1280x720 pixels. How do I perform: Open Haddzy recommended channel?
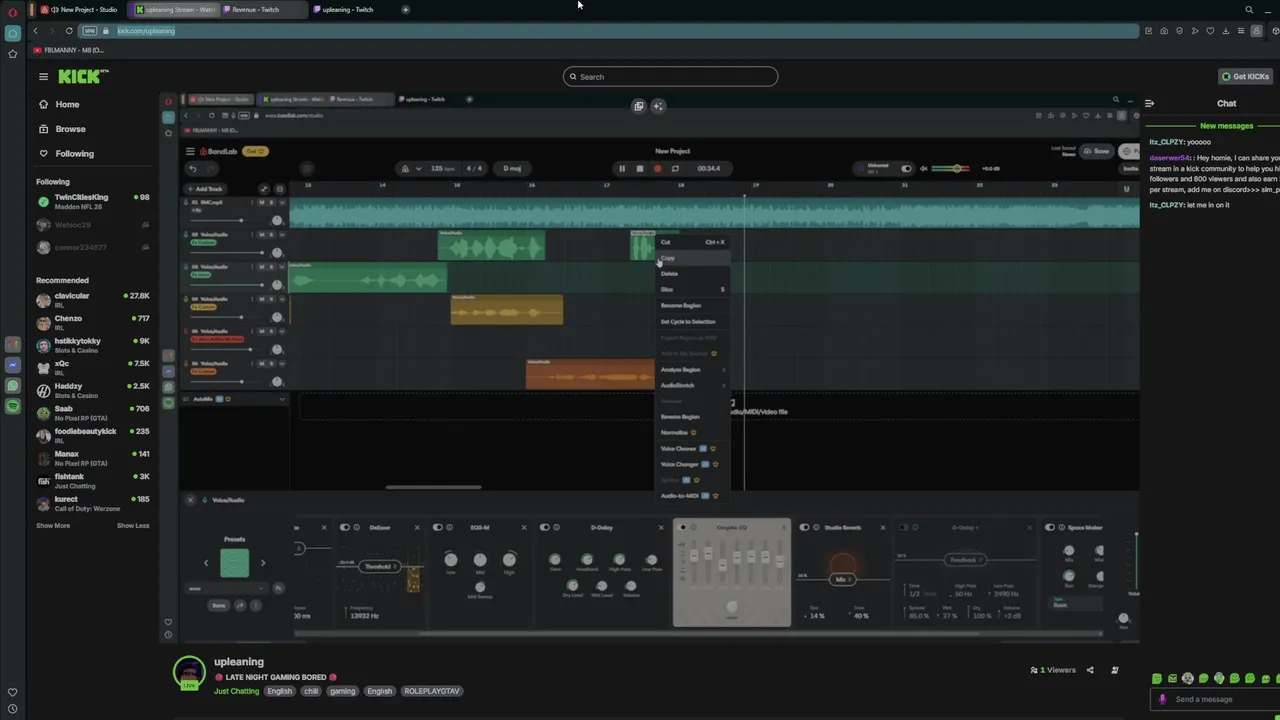coord(92,390)
